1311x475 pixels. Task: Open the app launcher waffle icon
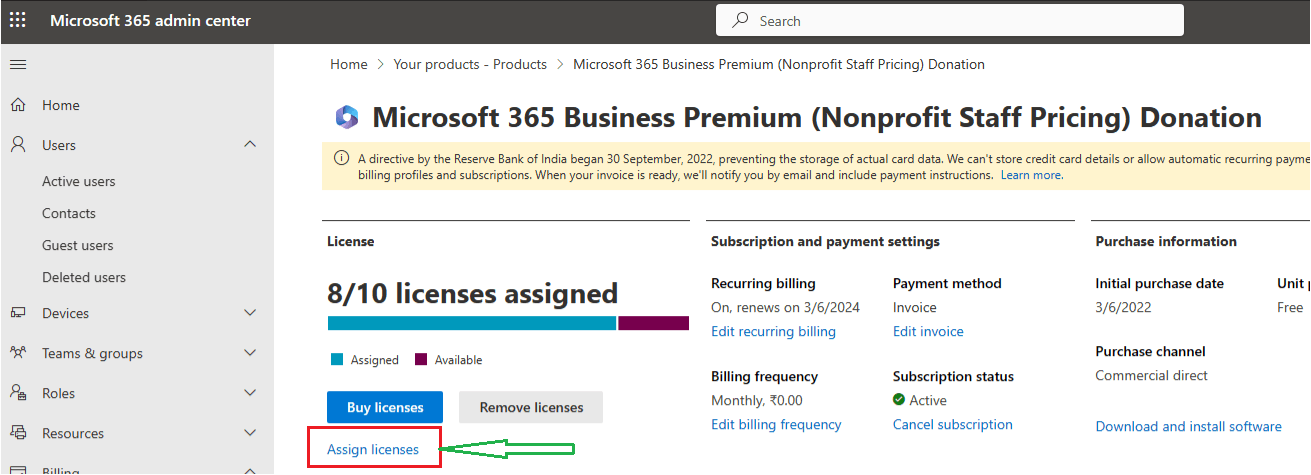[x=18, y=21]
